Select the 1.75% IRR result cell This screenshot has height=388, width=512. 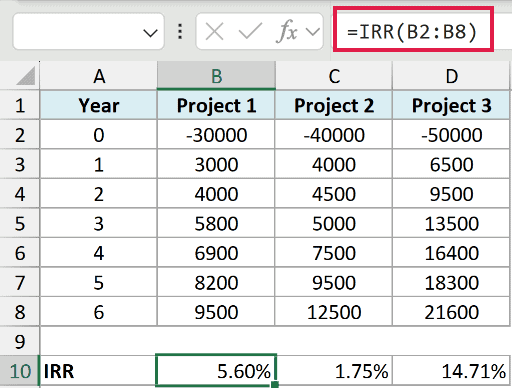click(x=334, y=371)
